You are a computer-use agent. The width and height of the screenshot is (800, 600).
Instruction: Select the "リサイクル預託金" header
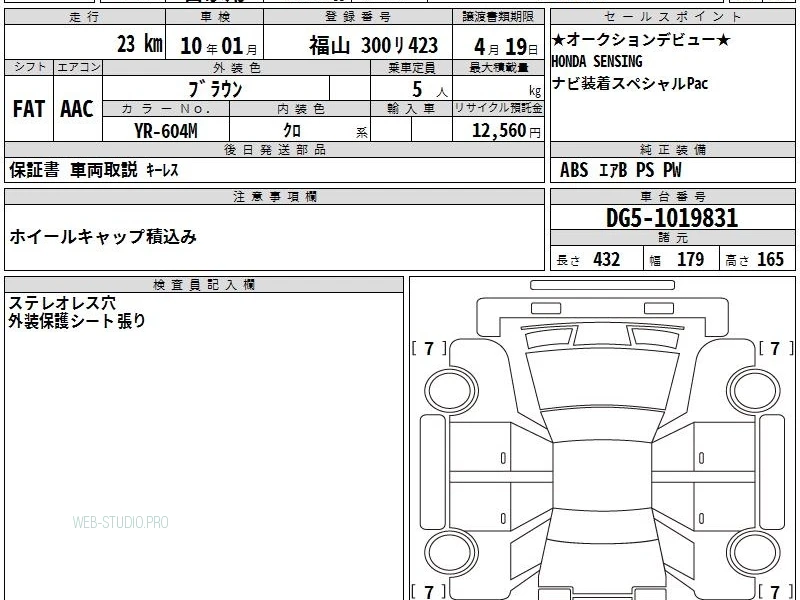click(x=498, y=108)
